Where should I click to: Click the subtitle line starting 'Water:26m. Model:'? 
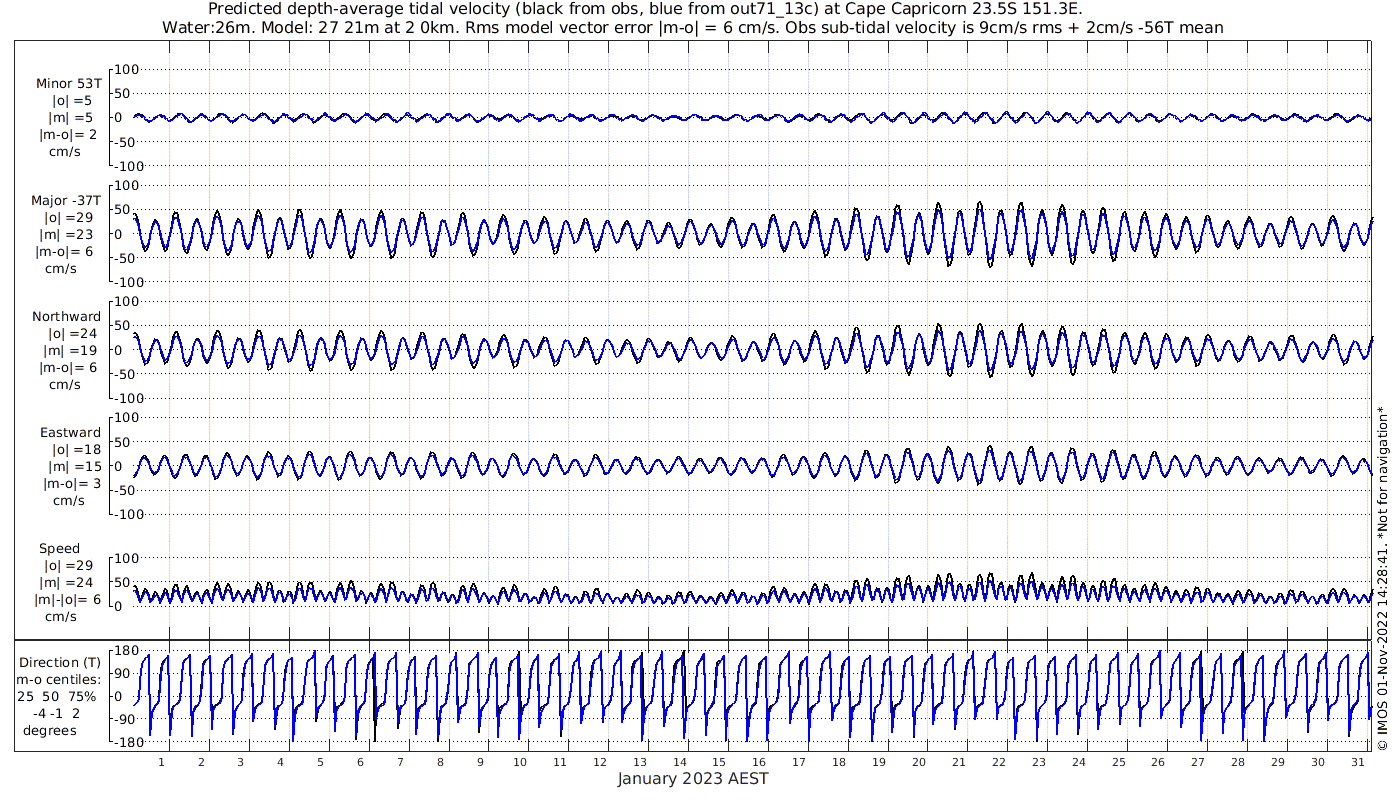(x=692, y=27)
